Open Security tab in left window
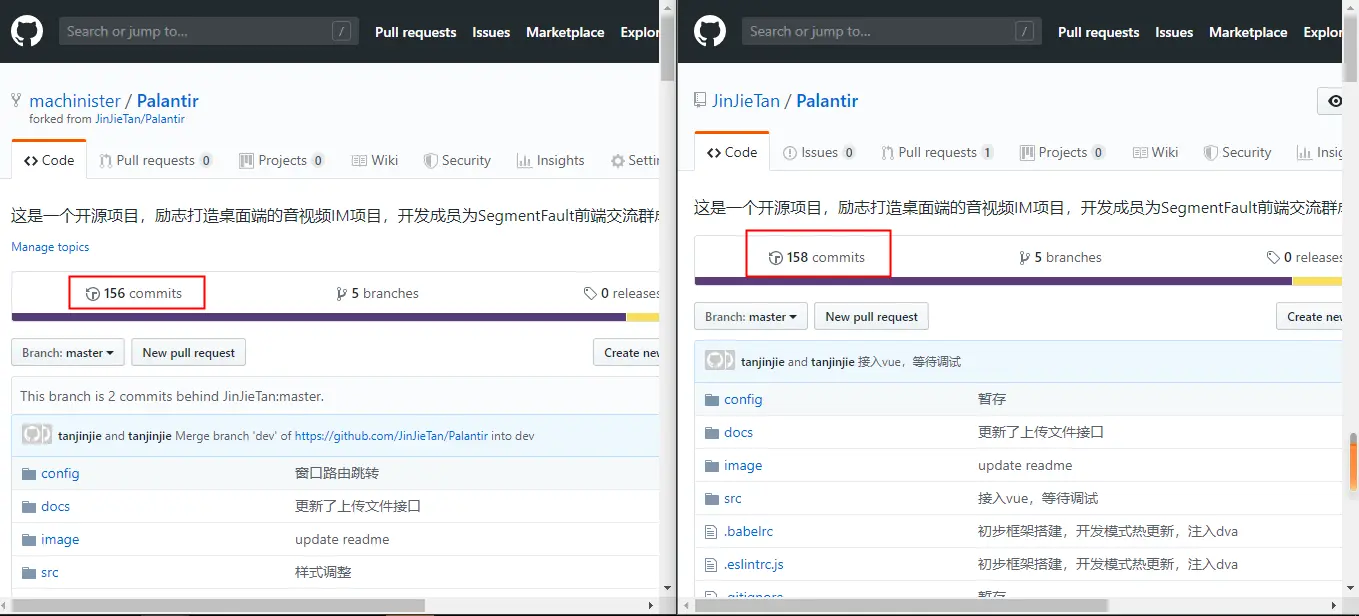 click(x=457, y=160)
